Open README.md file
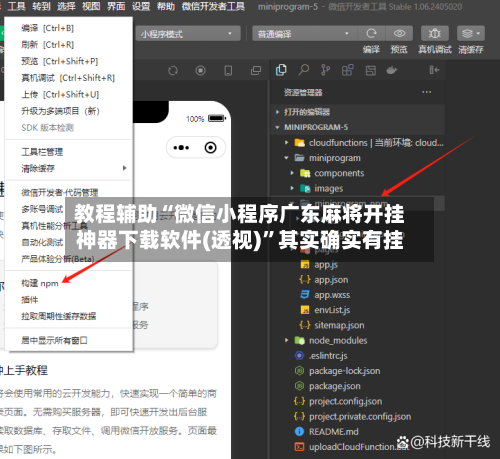The image size is (500, 459). point(333,432)
